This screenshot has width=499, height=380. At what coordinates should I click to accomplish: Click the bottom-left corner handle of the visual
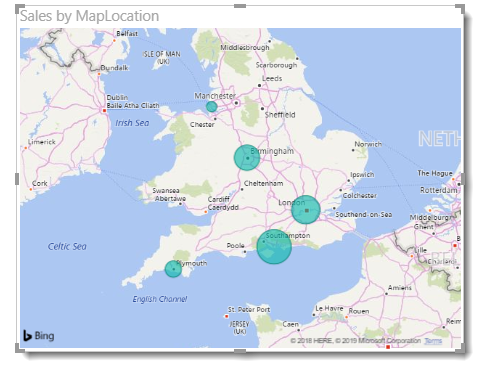[x=19, y=349]
